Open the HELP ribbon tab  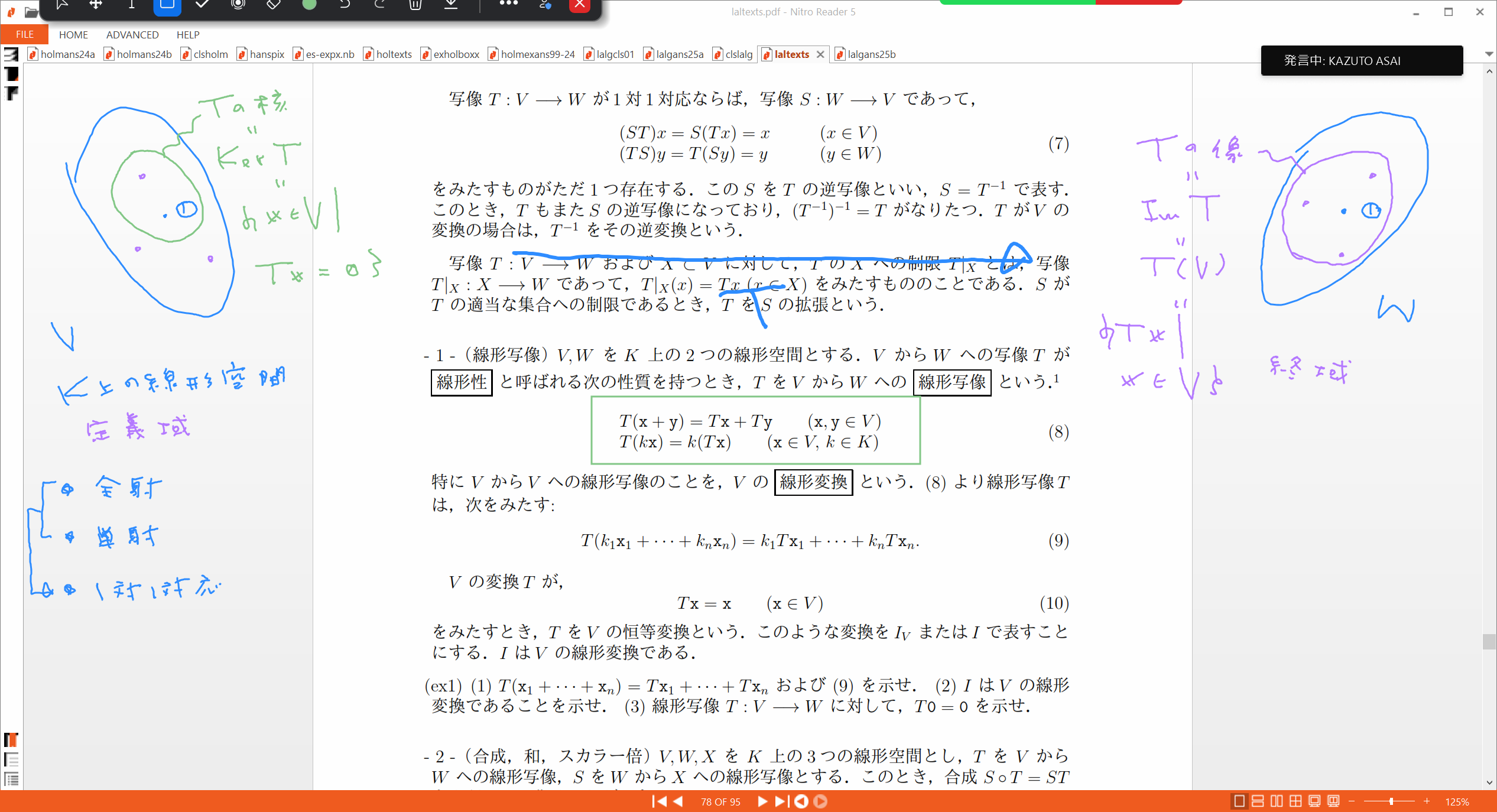coord(188,35)
